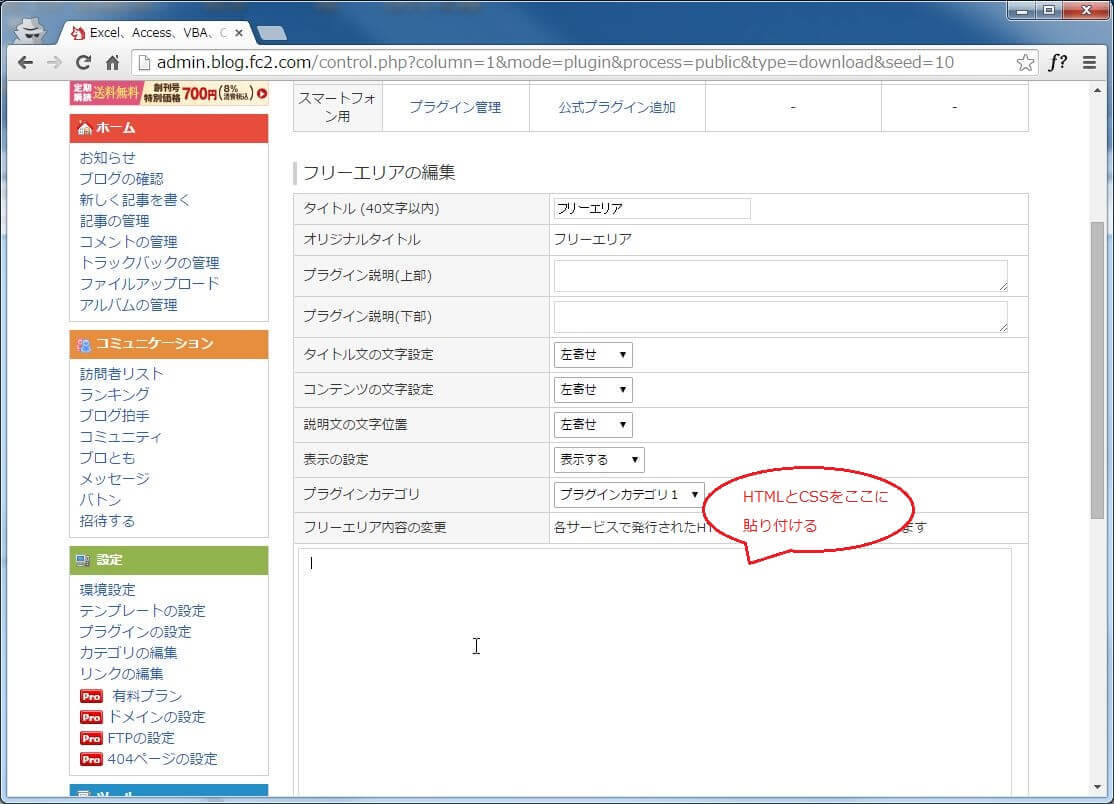Bookmark this page with the star icon
1114x804 pixels.
[1025, 62]
